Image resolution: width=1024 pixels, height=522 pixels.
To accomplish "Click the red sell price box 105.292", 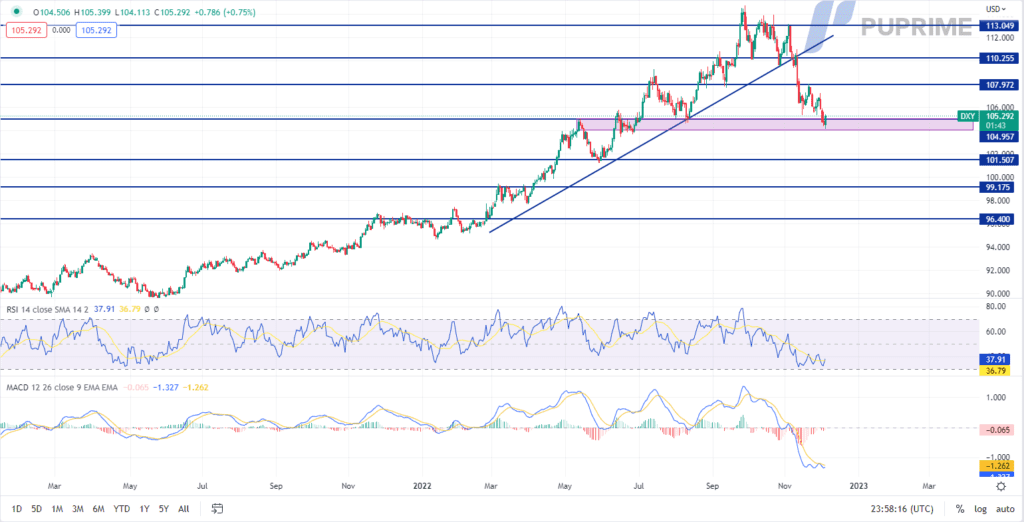I will tap(26, 29).
